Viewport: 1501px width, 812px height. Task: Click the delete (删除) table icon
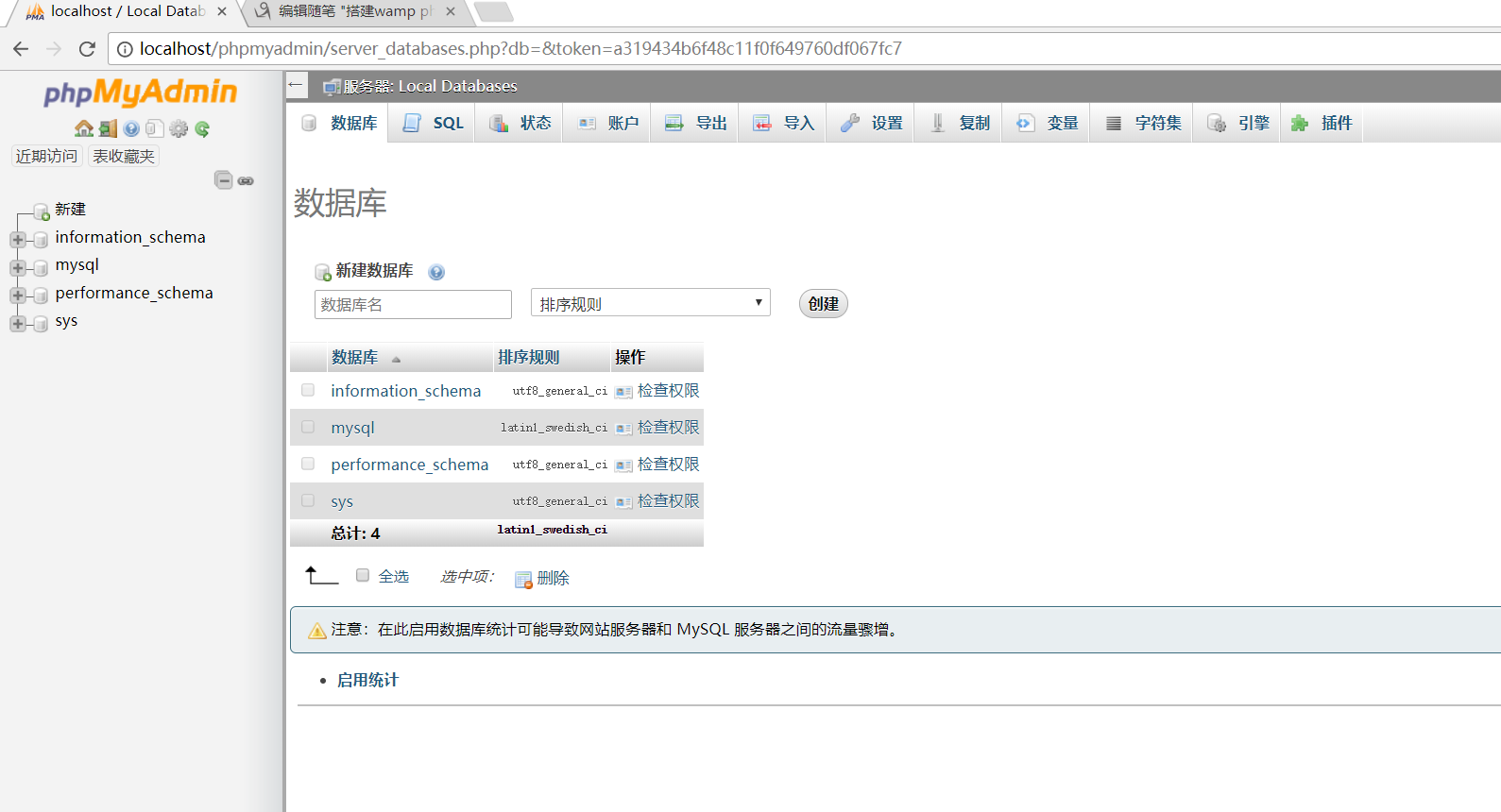pos(523,580)
